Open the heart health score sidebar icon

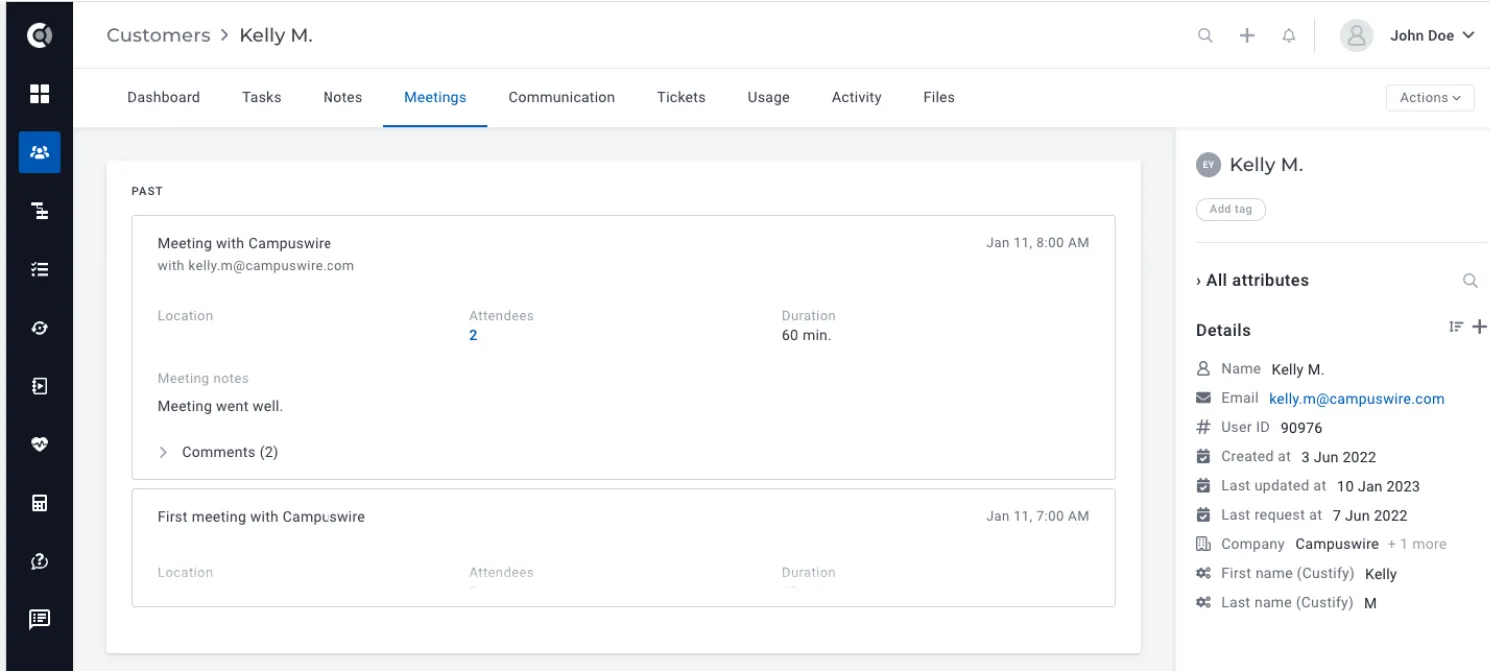39,444
